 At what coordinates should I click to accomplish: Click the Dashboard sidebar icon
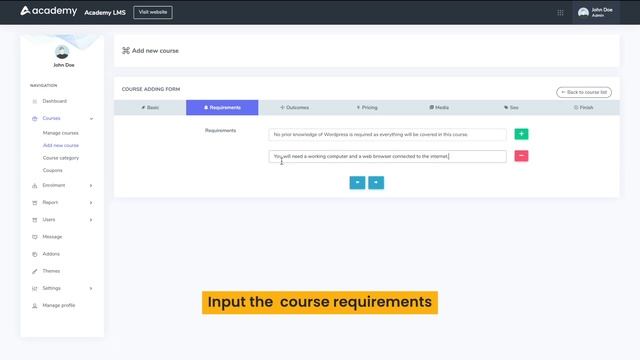point(35,101)
